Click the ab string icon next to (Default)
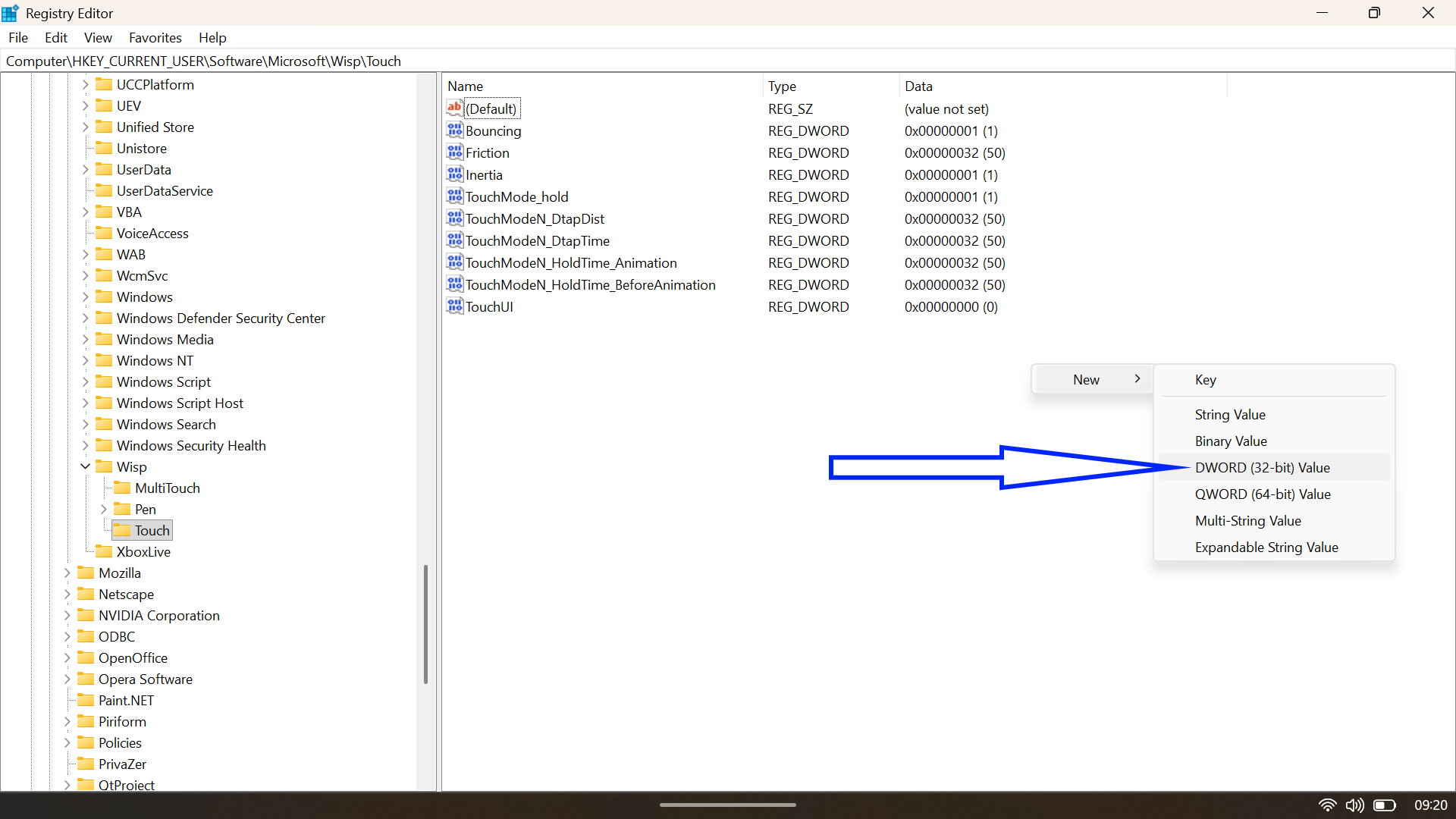Viewport: 1456px width, 819px height. coord(454,108)
